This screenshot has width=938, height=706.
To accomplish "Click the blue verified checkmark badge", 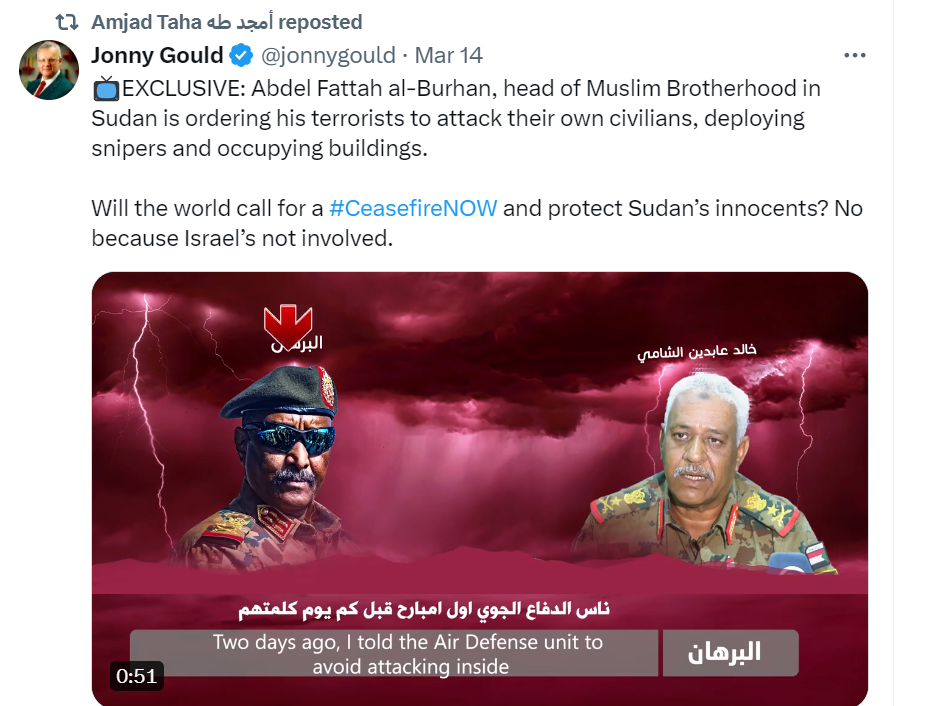I will pos(241,55).
